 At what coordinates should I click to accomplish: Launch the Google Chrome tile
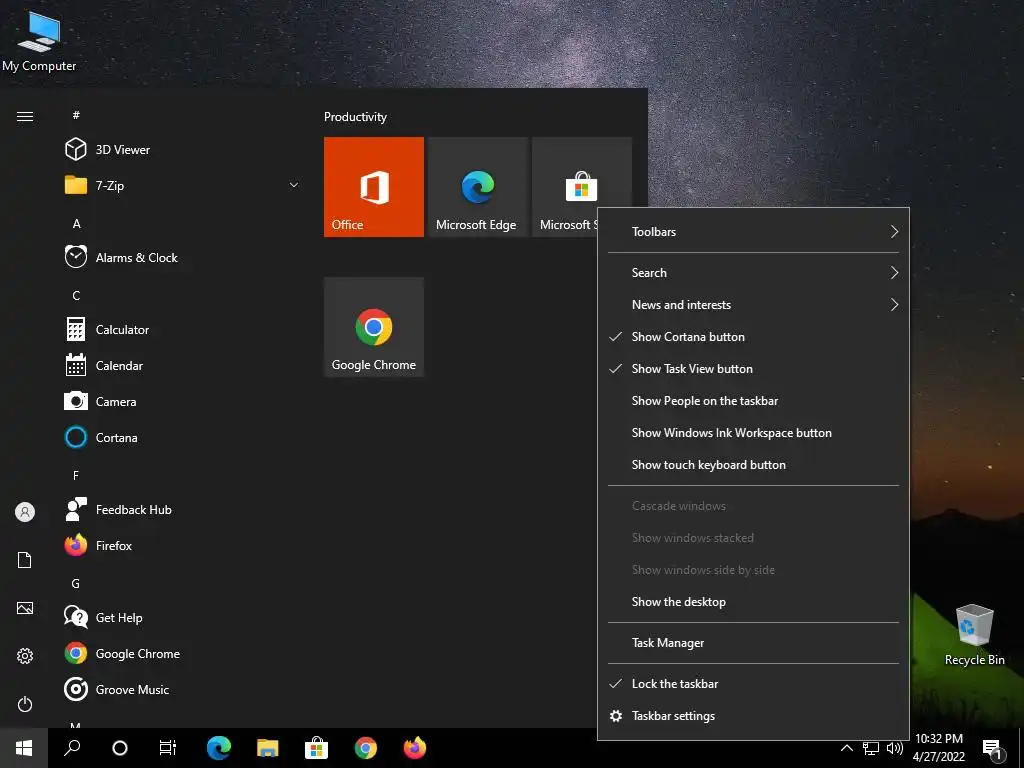[374, 327]
